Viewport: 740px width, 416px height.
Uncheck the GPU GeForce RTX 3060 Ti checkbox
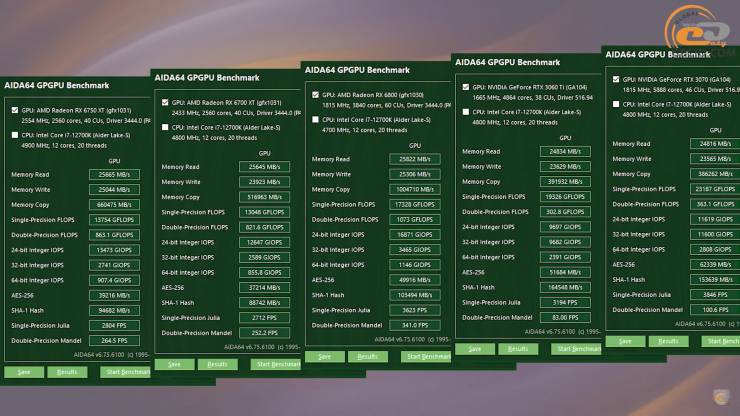coord(466,87)
